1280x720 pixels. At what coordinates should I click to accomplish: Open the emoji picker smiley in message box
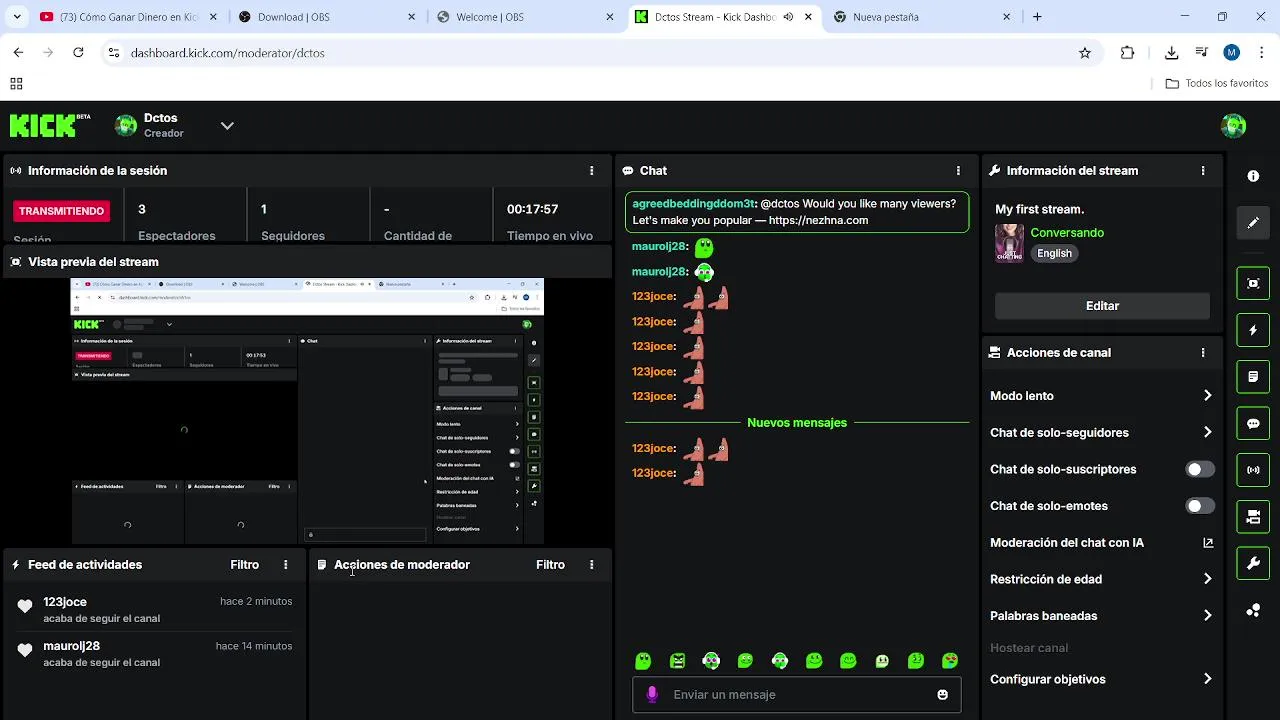pos(942,694)
